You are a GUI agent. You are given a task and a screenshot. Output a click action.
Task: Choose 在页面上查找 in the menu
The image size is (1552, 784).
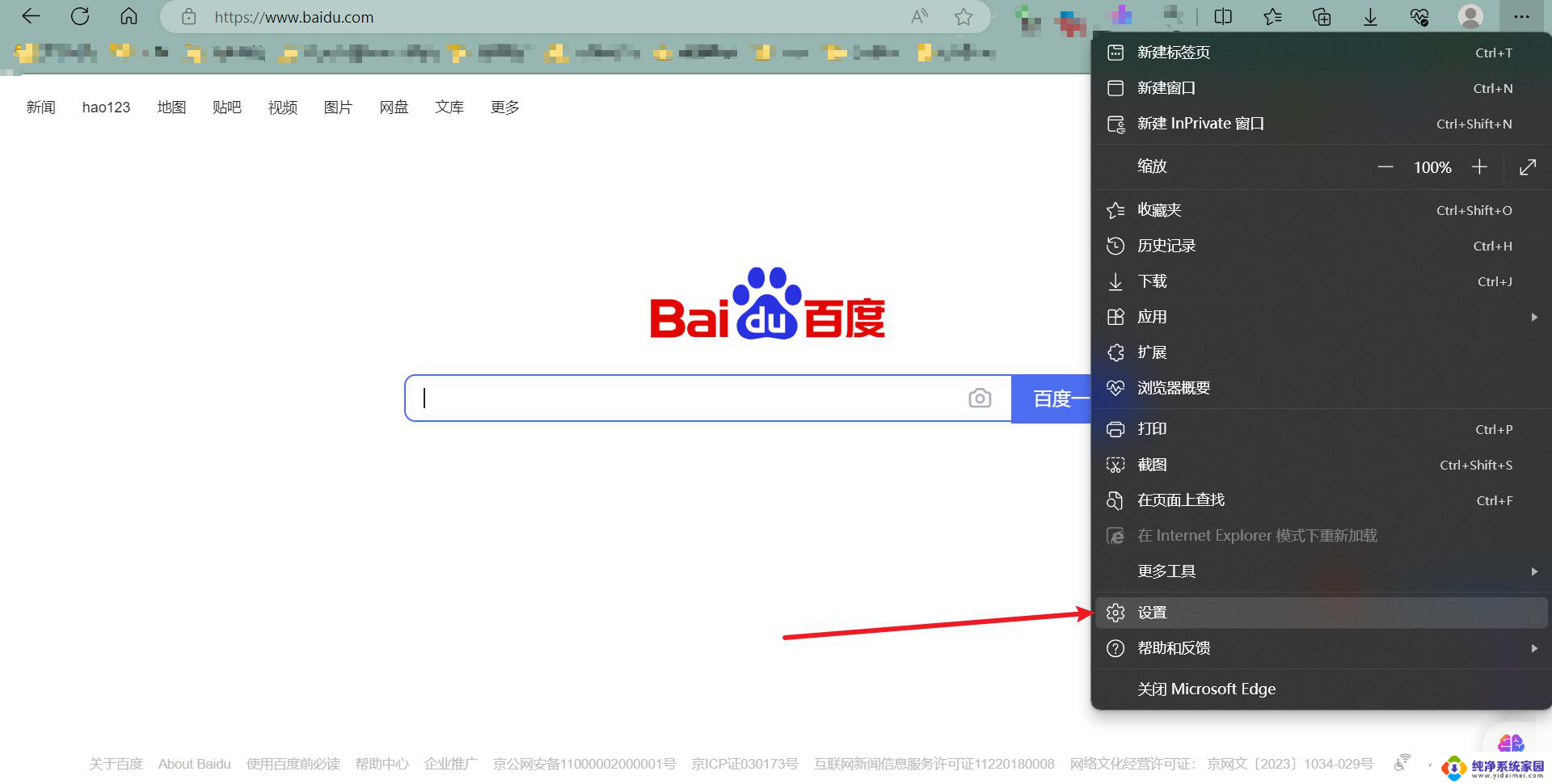(x=1321, y=500)
